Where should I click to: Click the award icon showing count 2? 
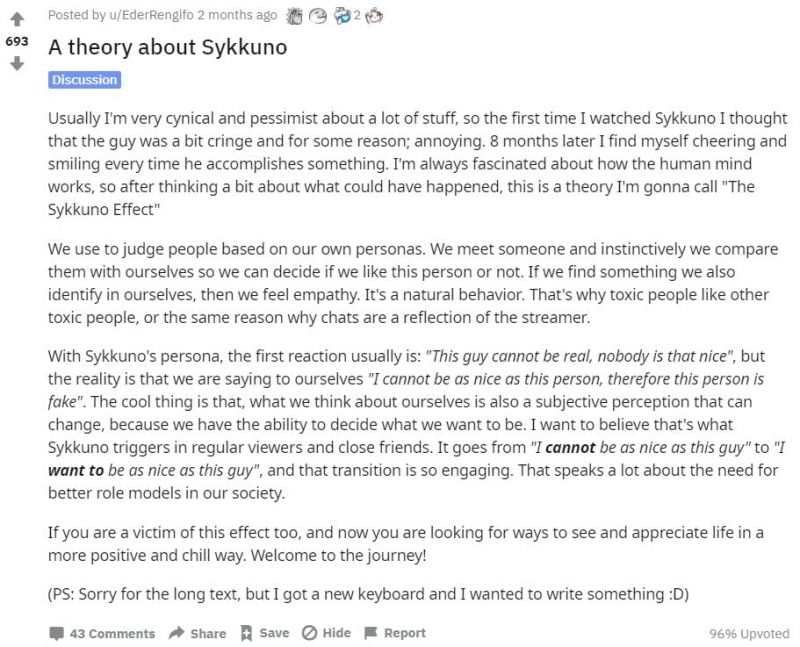[340, 15]
